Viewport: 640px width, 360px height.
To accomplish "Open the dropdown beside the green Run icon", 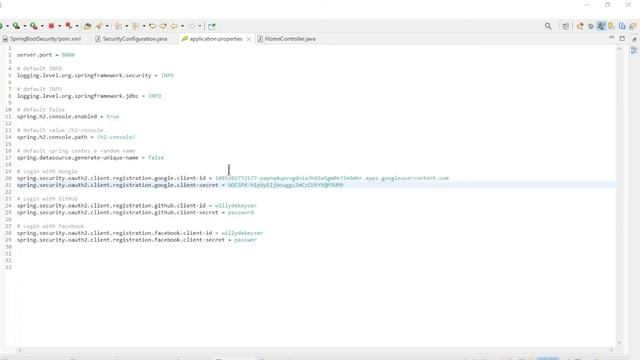I will tap(7, 26).
